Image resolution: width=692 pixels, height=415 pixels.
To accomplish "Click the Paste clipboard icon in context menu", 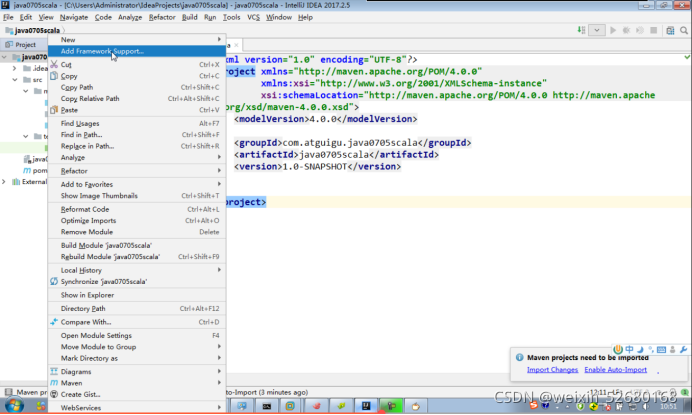I will tap(54, 110).
